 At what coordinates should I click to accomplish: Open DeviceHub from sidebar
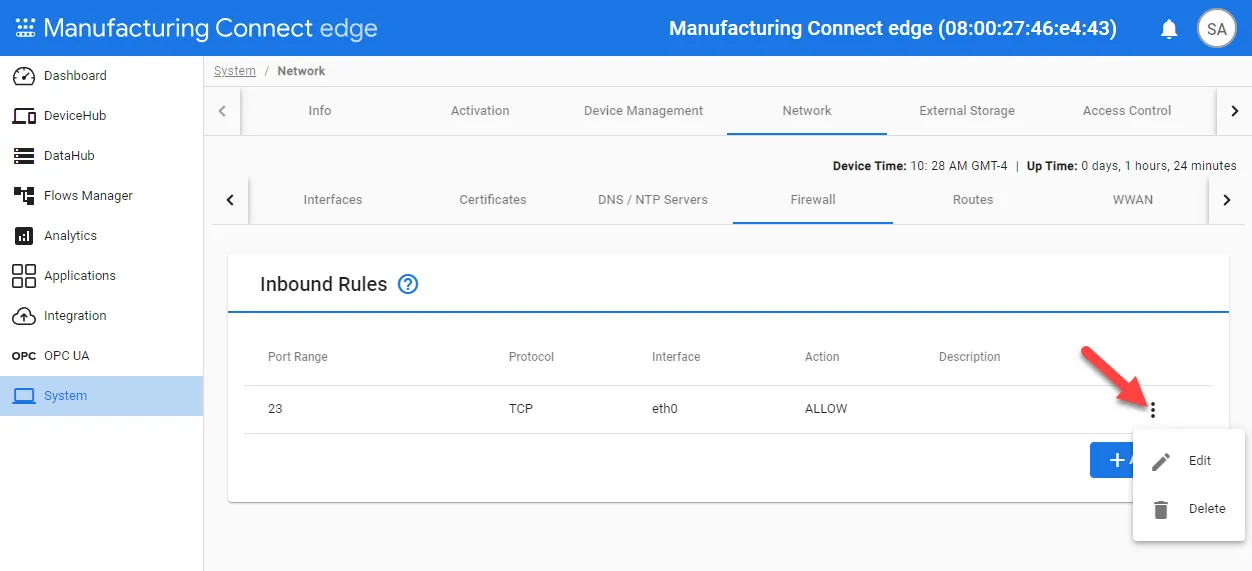tap(101, 116)
